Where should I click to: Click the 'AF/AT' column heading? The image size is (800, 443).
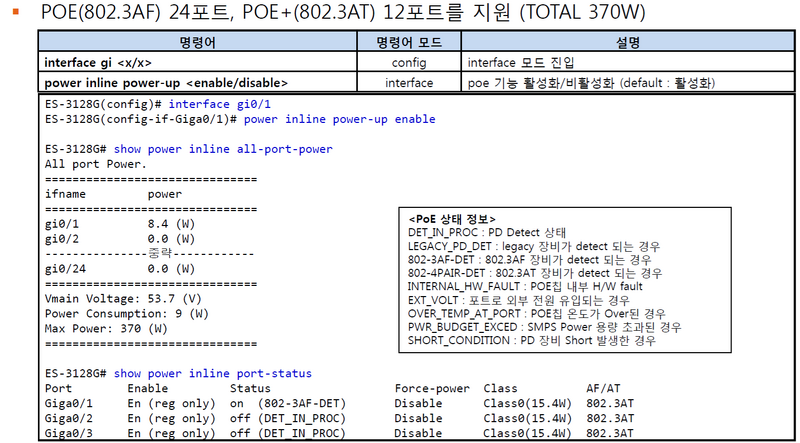[x=604, y=388]
